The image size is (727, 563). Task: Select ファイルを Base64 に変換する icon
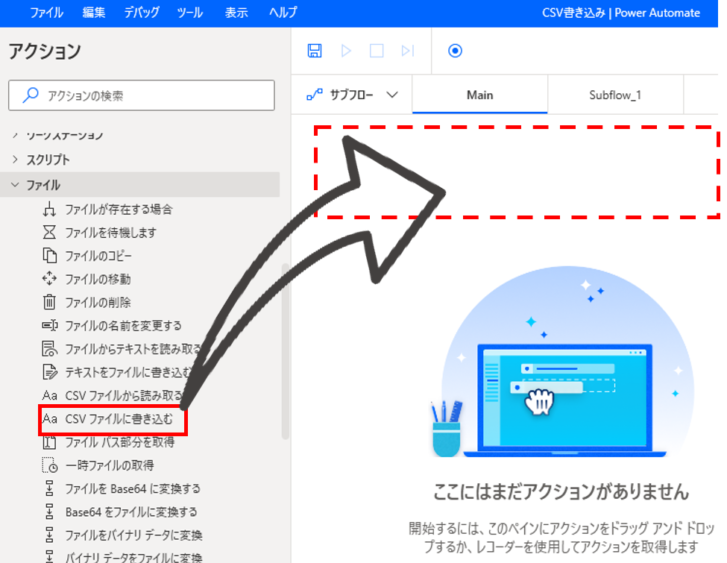click(x=49, y=488)
